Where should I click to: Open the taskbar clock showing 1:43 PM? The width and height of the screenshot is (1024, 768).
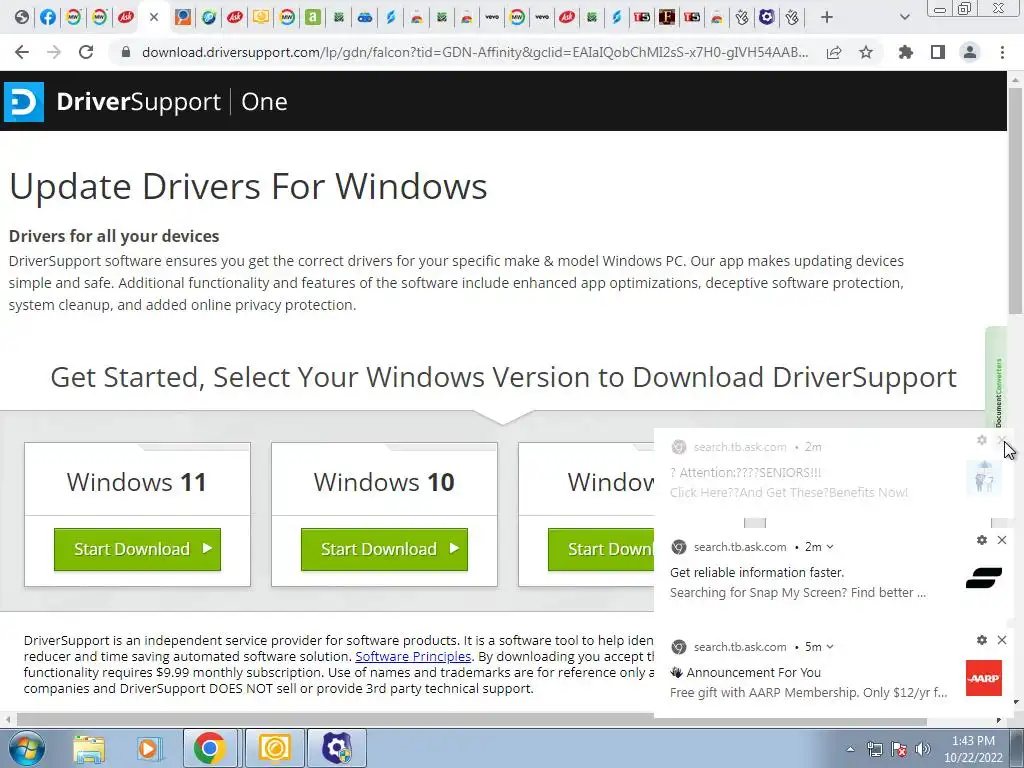pos(973,749)
